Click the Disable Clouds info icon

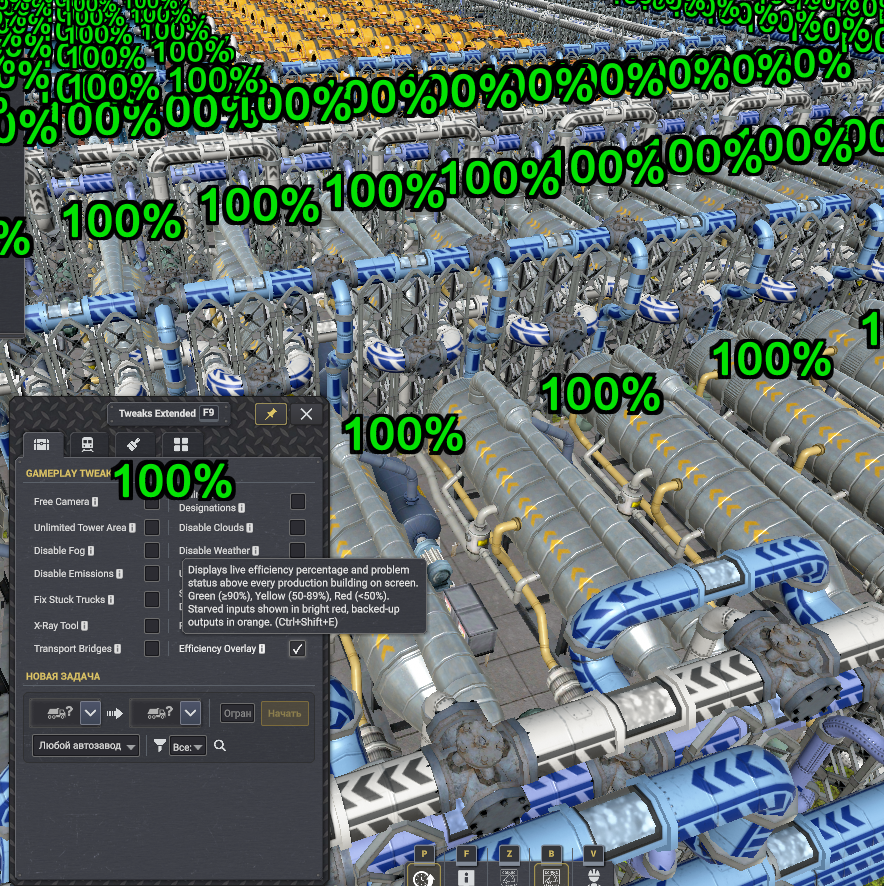250,528
